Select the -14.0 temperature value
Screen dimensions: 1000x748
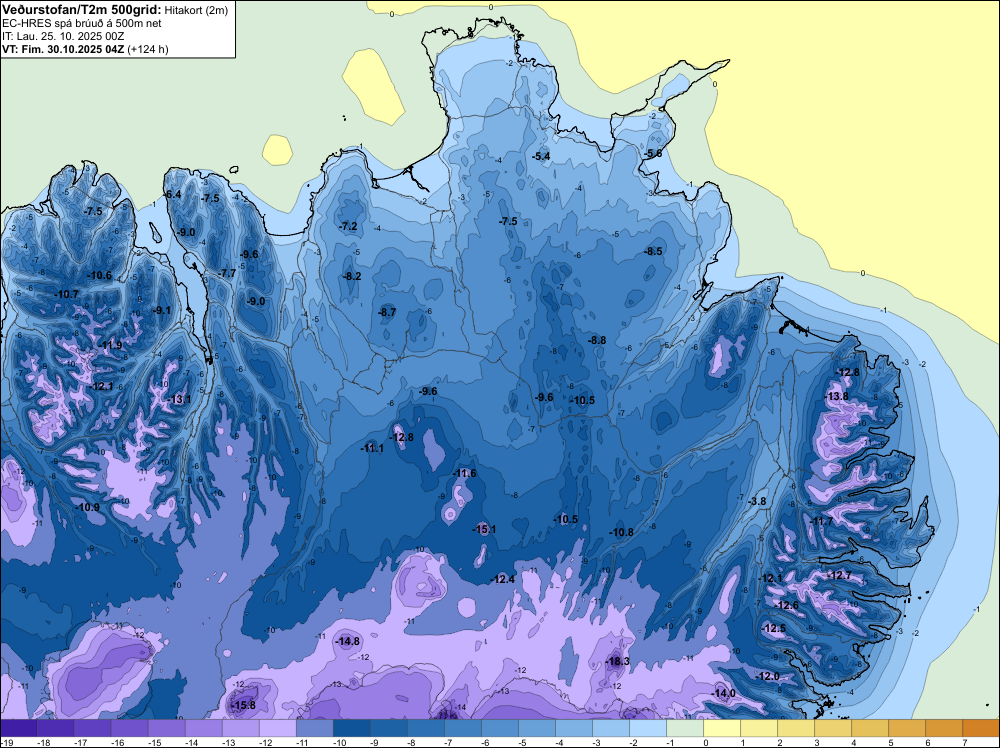pos(724,693)
